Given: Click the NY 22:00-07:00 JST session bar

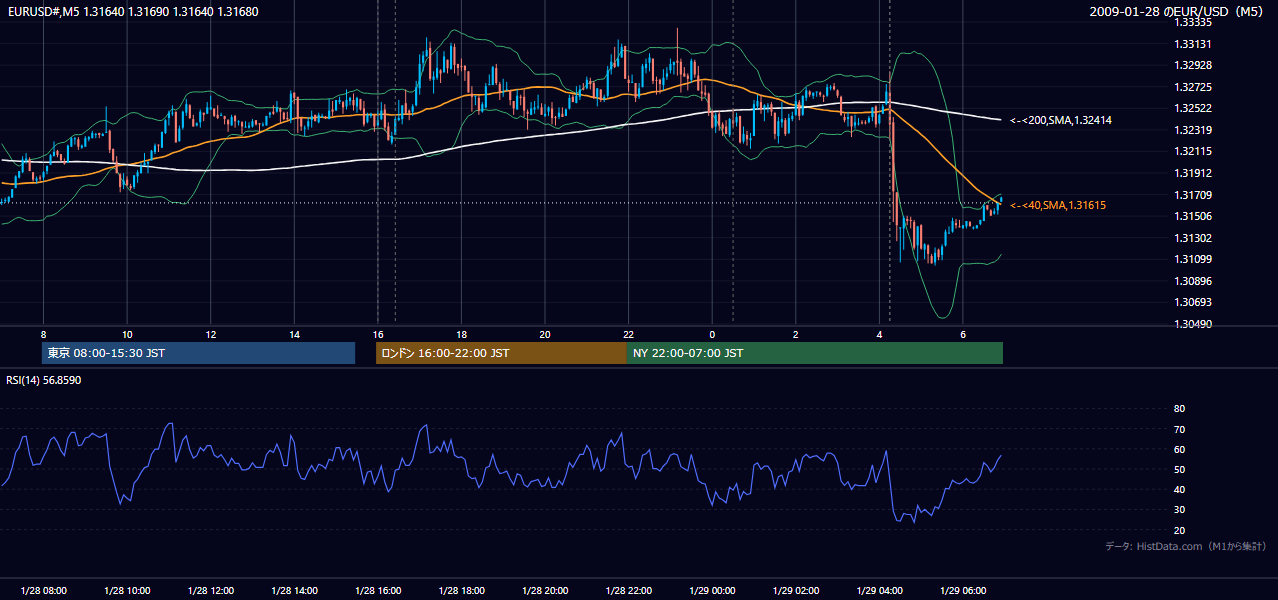Looking at the screenshot, I should click(815, 353).
